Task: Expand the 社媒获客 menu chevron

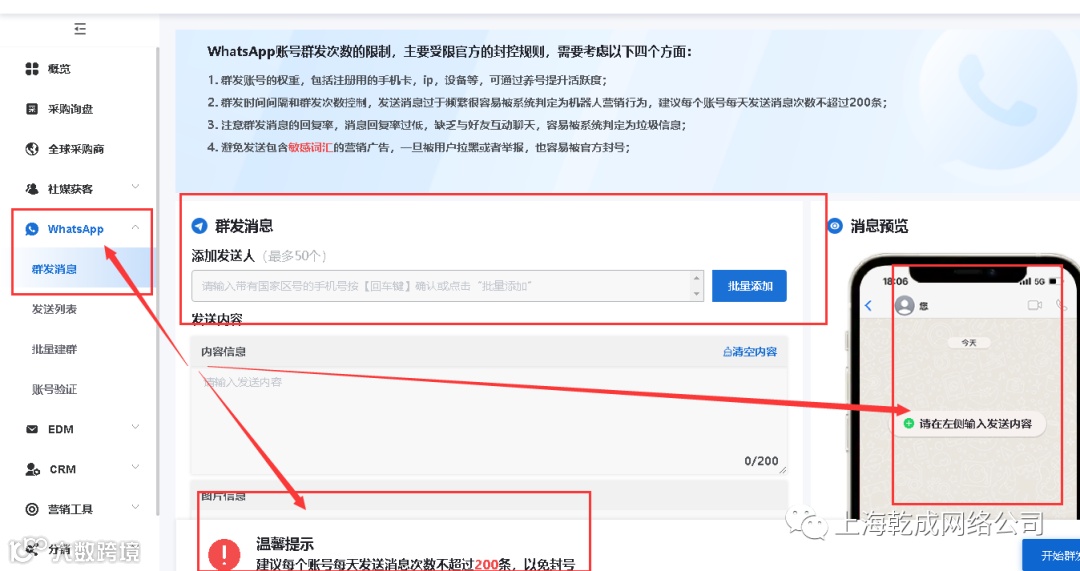Action: [x=136, y=187]
